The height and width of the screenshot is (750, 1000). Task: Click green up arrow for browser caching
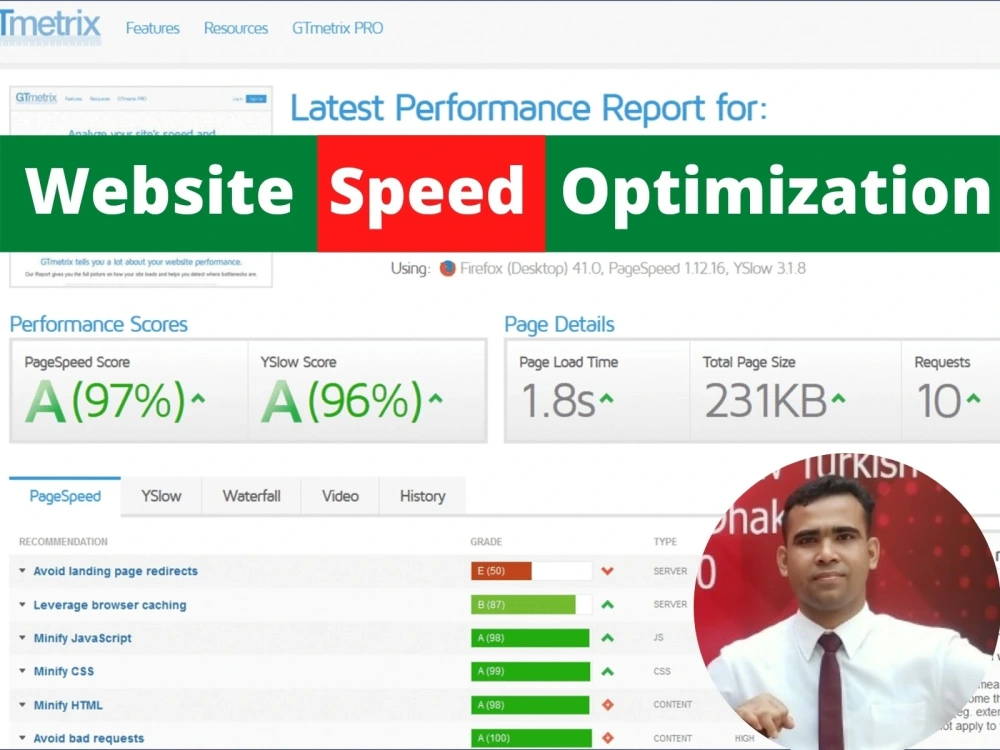tap(607, 605)
